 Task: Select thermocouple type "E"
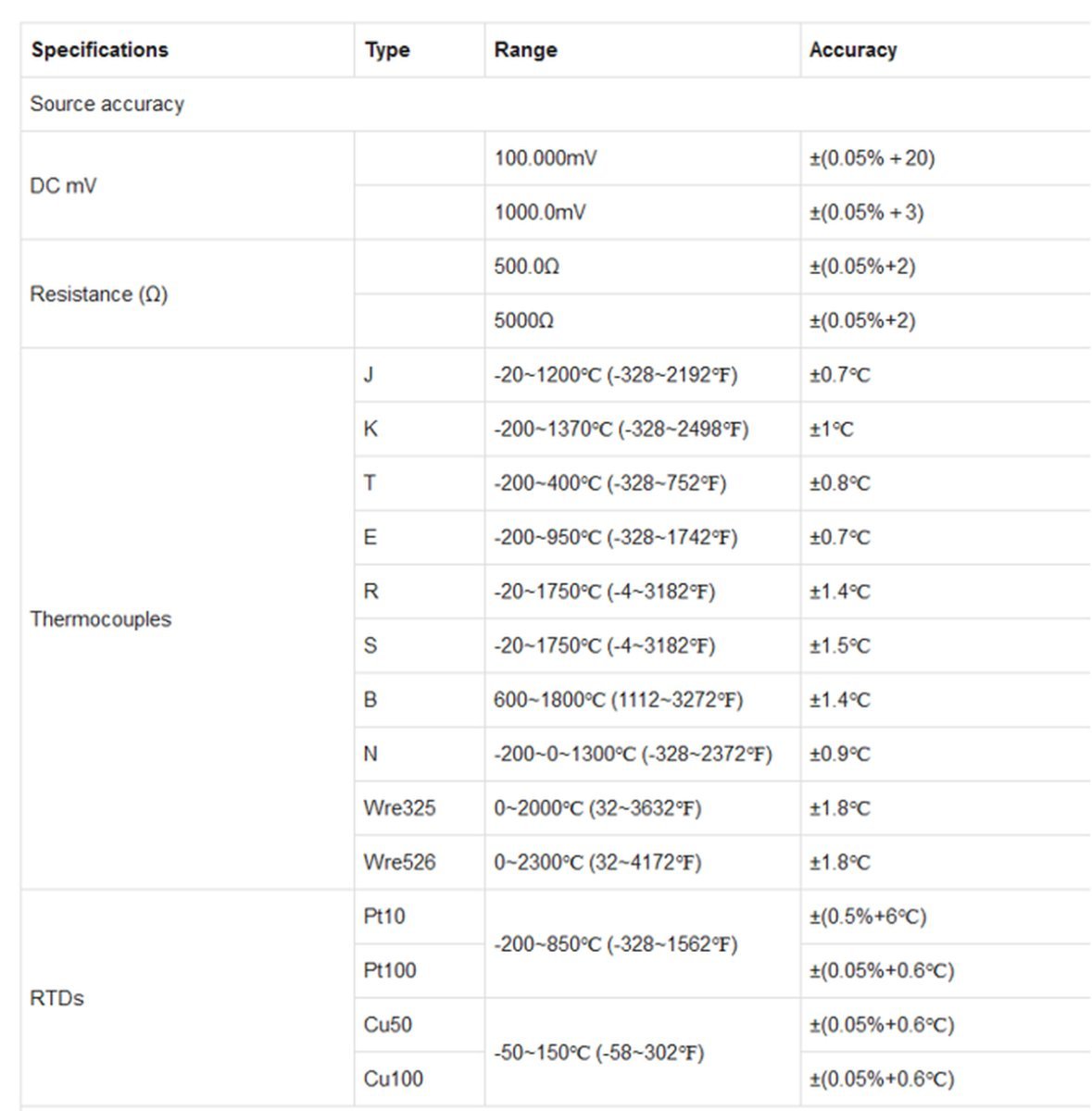pos(370,537)
